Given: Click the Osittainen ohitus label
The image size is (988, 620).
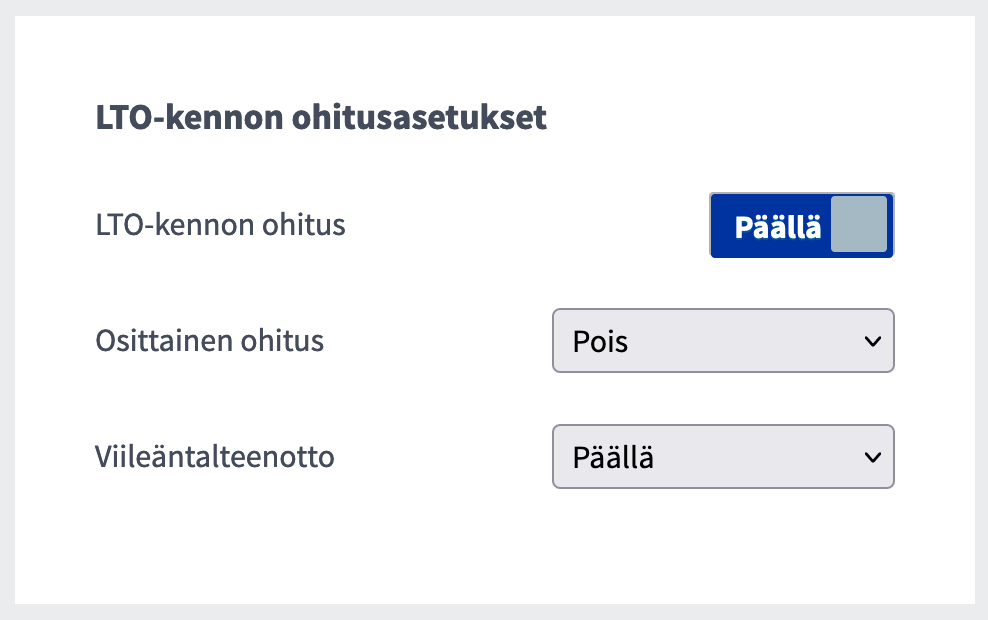Looking at the screenshot, I should 209,341.
